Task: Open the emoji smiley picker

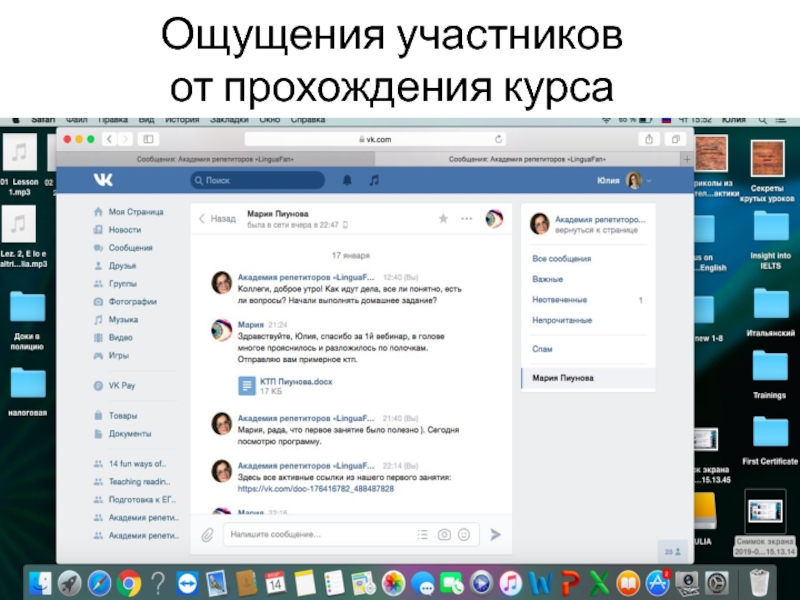Action: coord(464,535)
